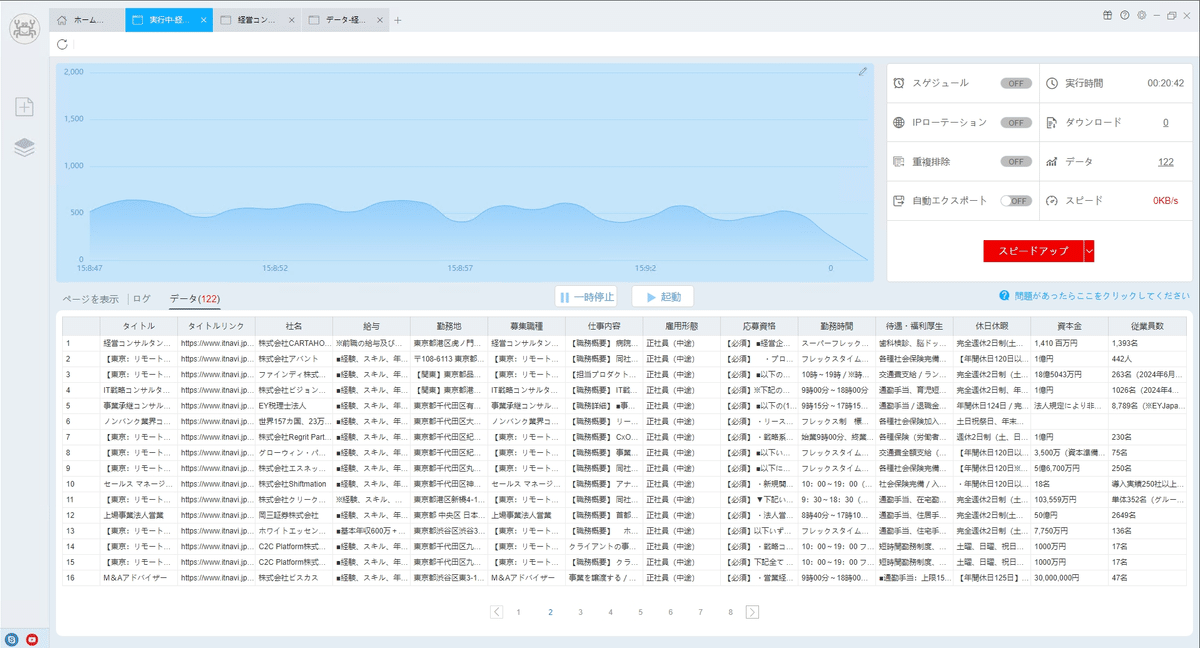Click the gift icon in title bar
This screenshot has height=648, width=1200.
tap(1108, 15)
